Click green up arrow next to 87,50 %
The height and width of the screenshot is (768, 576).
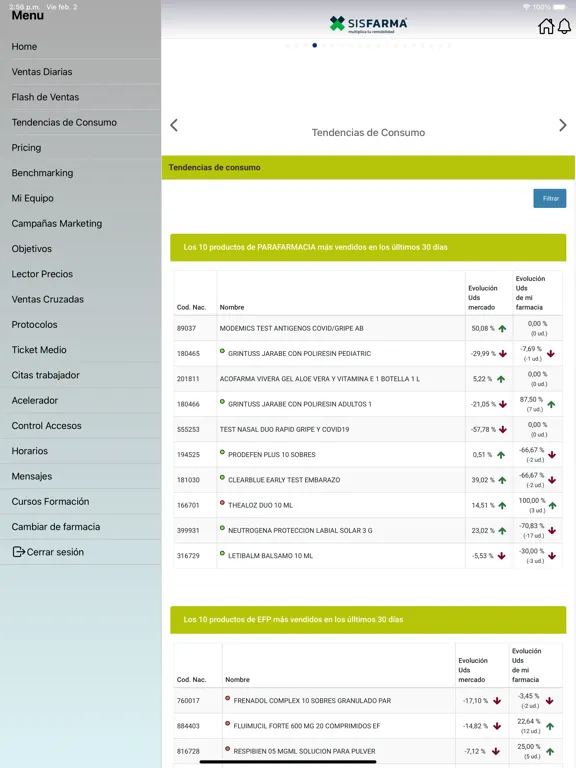tap(552, 405)
